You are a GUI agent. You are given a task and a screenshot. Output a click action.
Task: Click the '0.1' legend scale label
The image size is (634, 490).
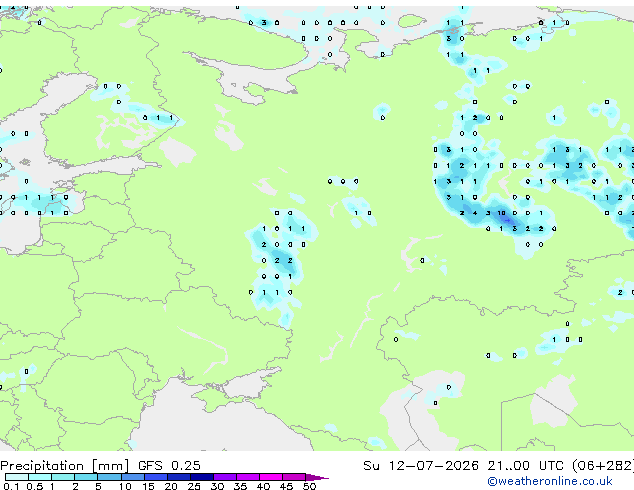11,486
